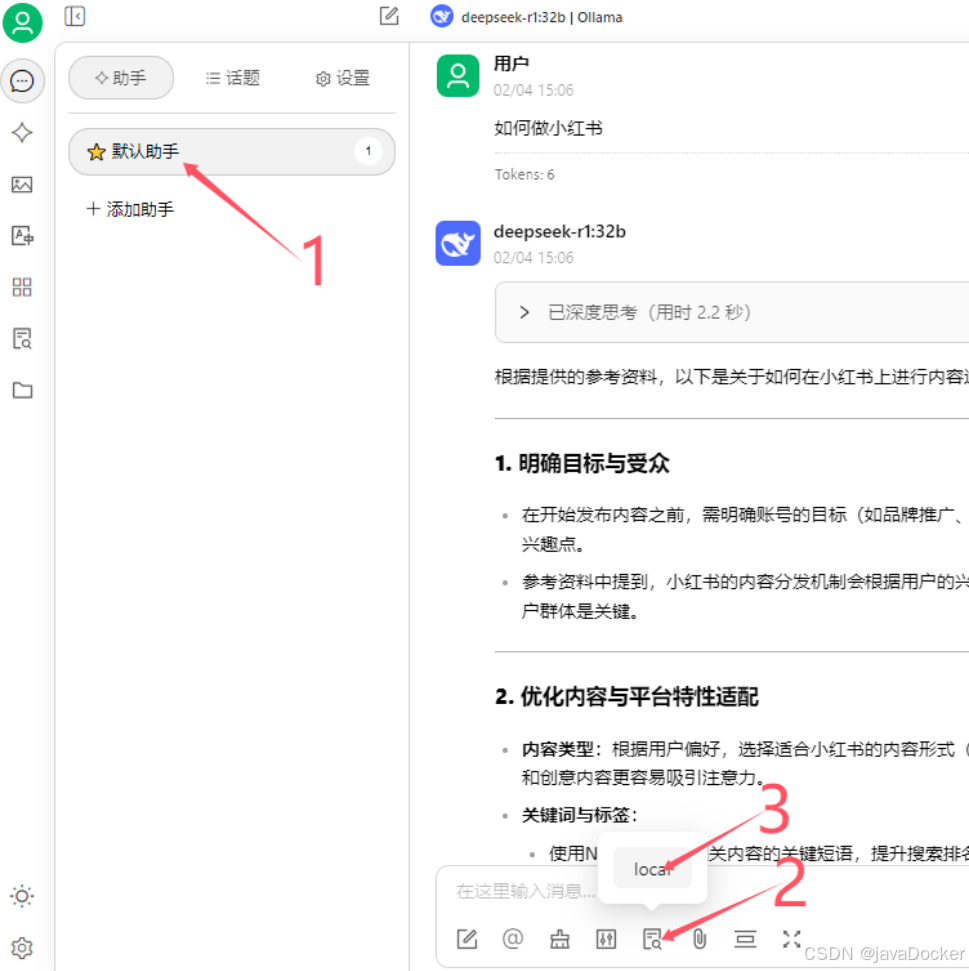This screenshot has width=969, height=971.
Task: Click the deepseek-r1:32b message avatar
Action: pyautogui.click(x=458, y=243)
